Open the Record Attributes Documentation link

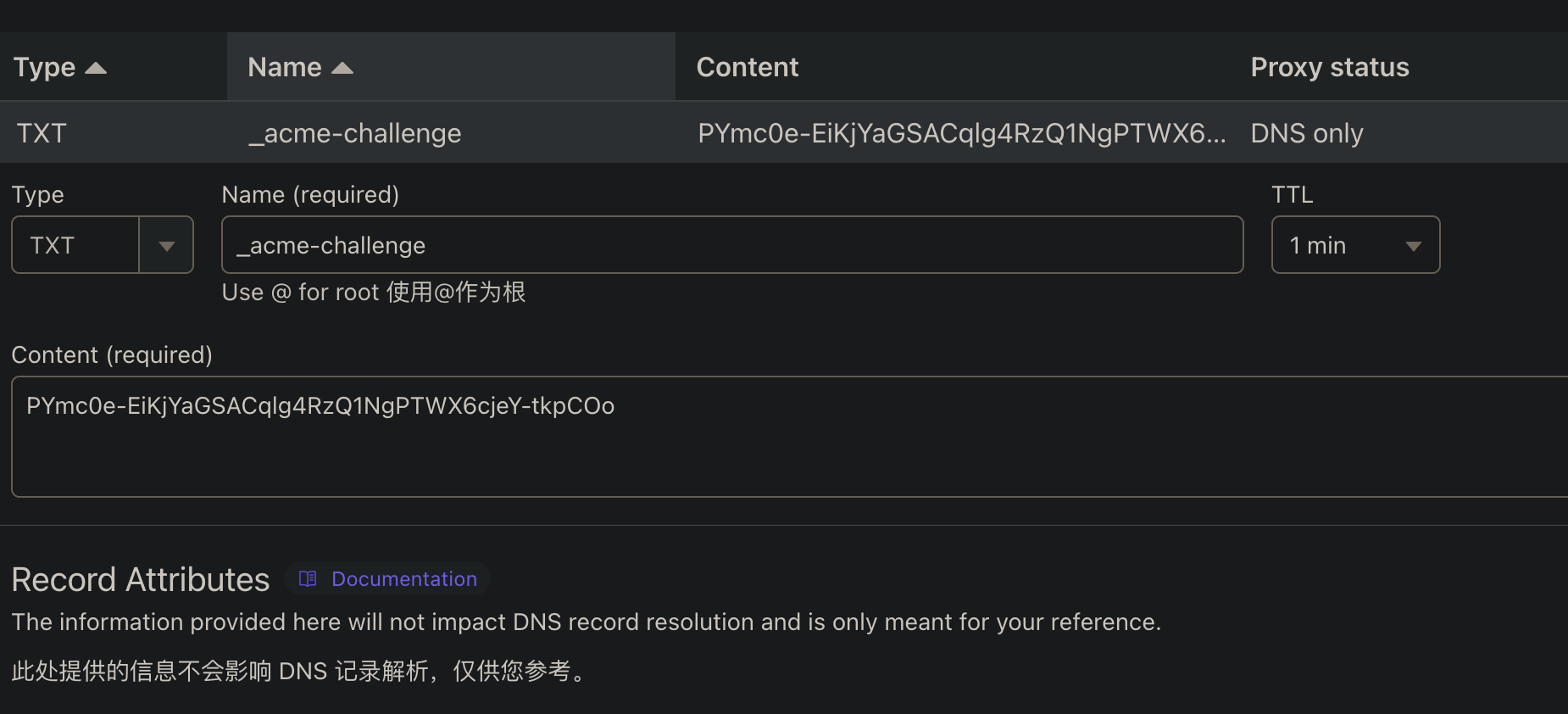403,578
